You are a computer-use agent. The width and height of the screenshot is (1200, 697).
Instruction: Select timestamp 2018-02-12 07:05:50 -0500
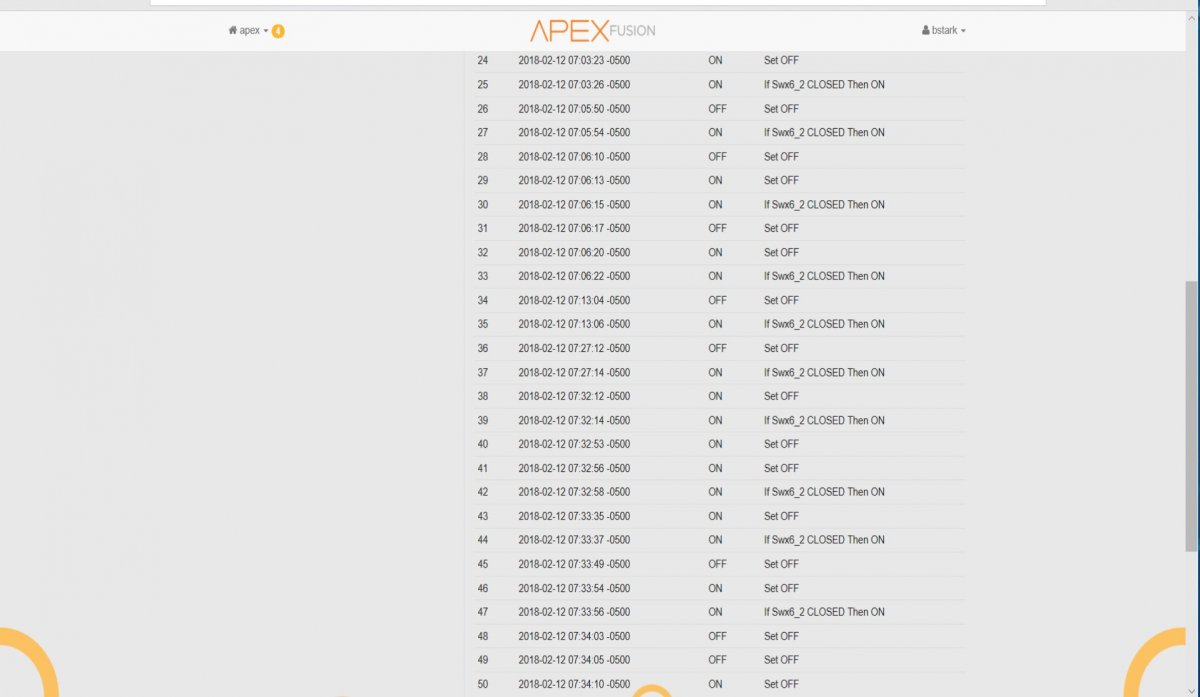click(x=574, y=109)
